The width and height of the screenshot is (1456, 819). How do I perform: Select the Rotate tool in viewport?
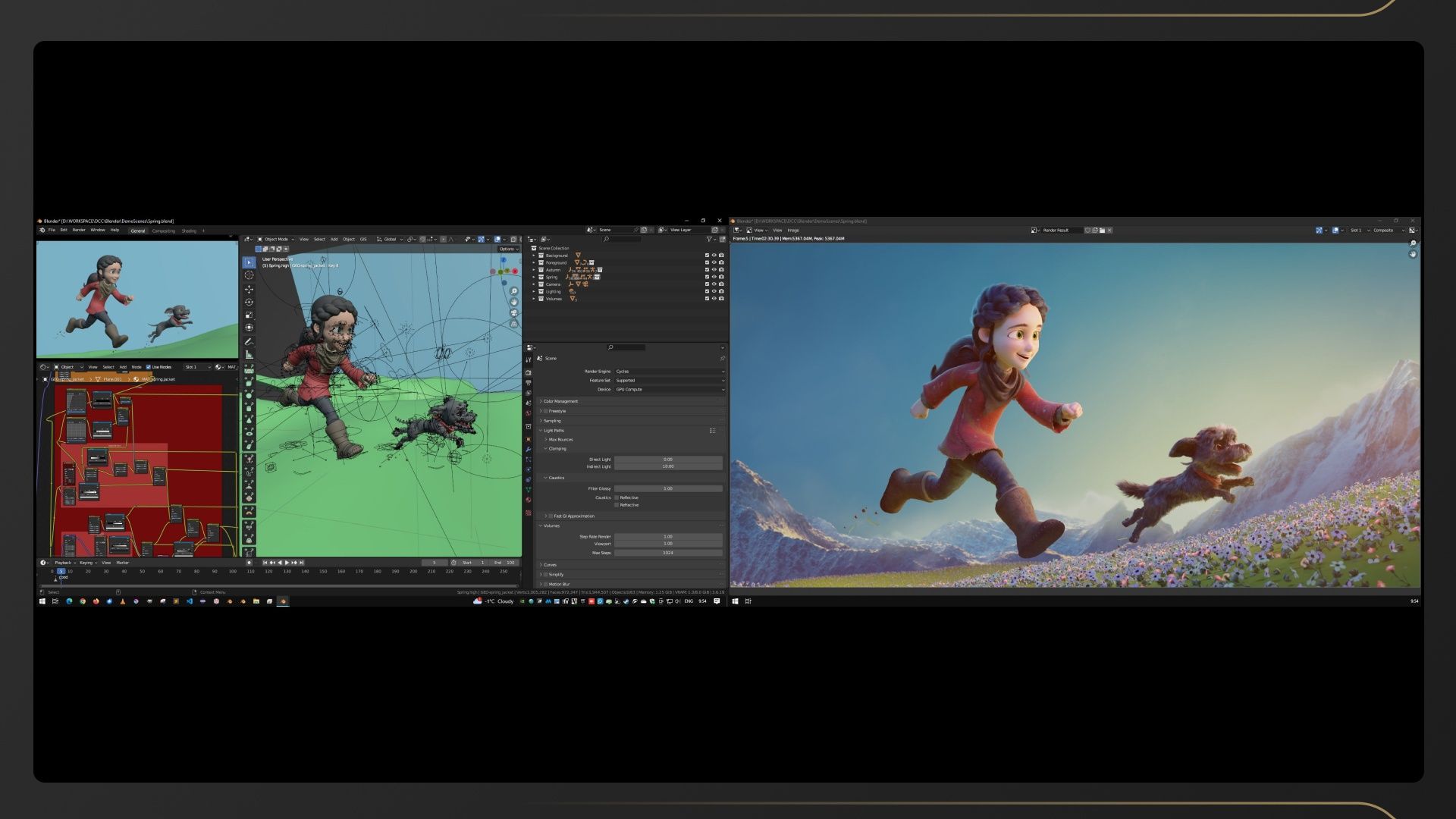point(249,302)
